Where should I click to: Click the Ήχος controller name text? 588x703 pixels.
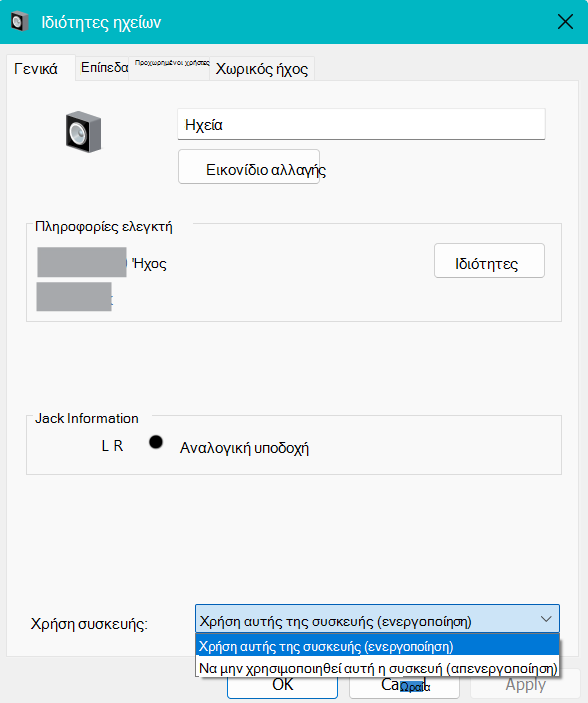(x=149, y=264)
